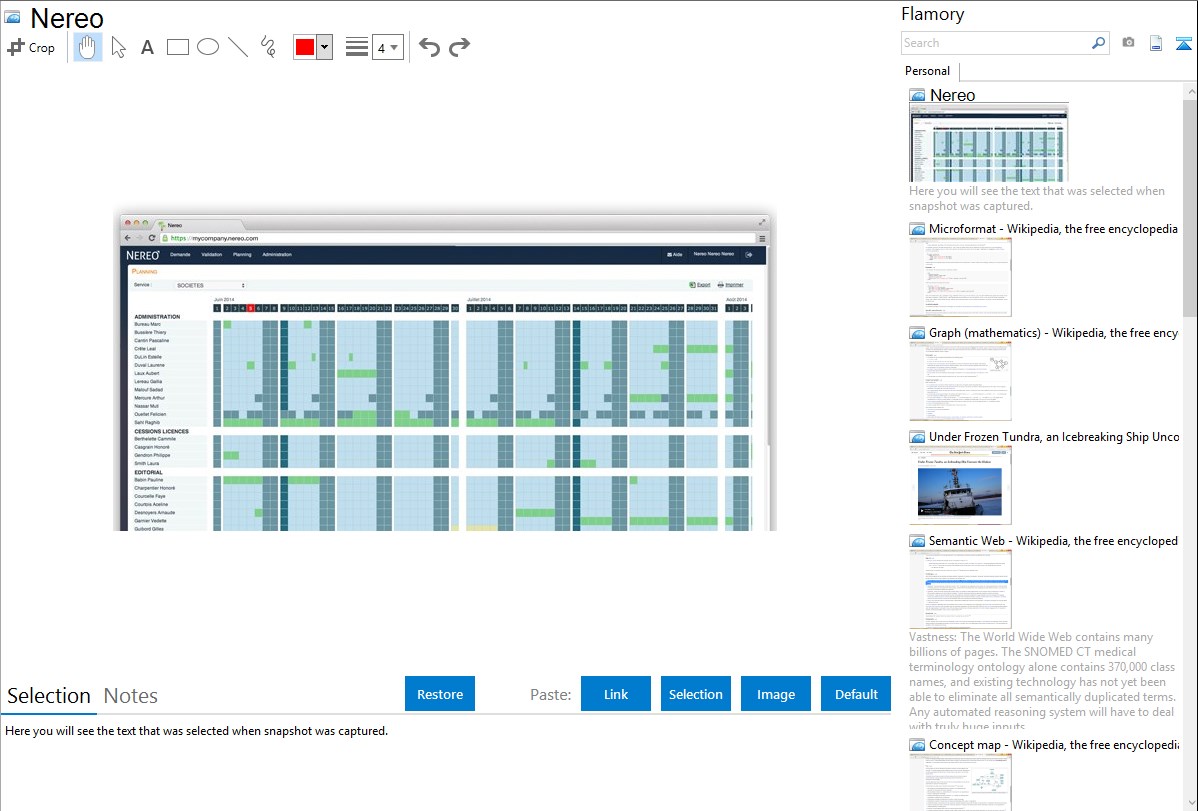
Task: Click the line thickness icon
Action: [x=357, y=47]
